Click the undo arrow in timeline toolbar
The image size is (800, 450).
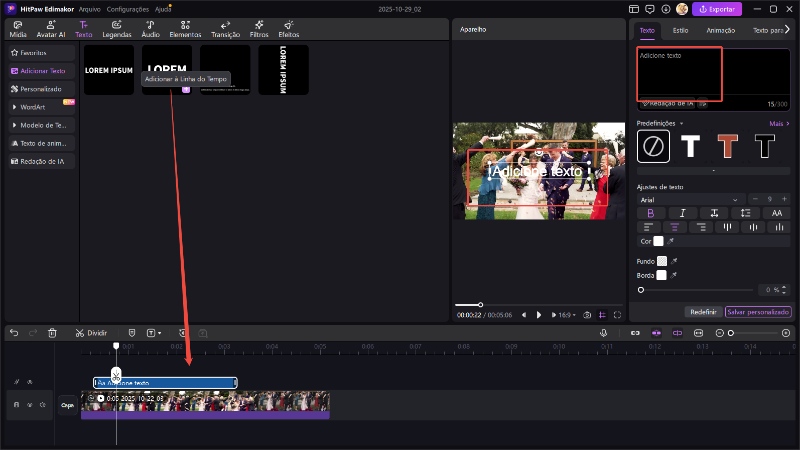pos(14,332)
